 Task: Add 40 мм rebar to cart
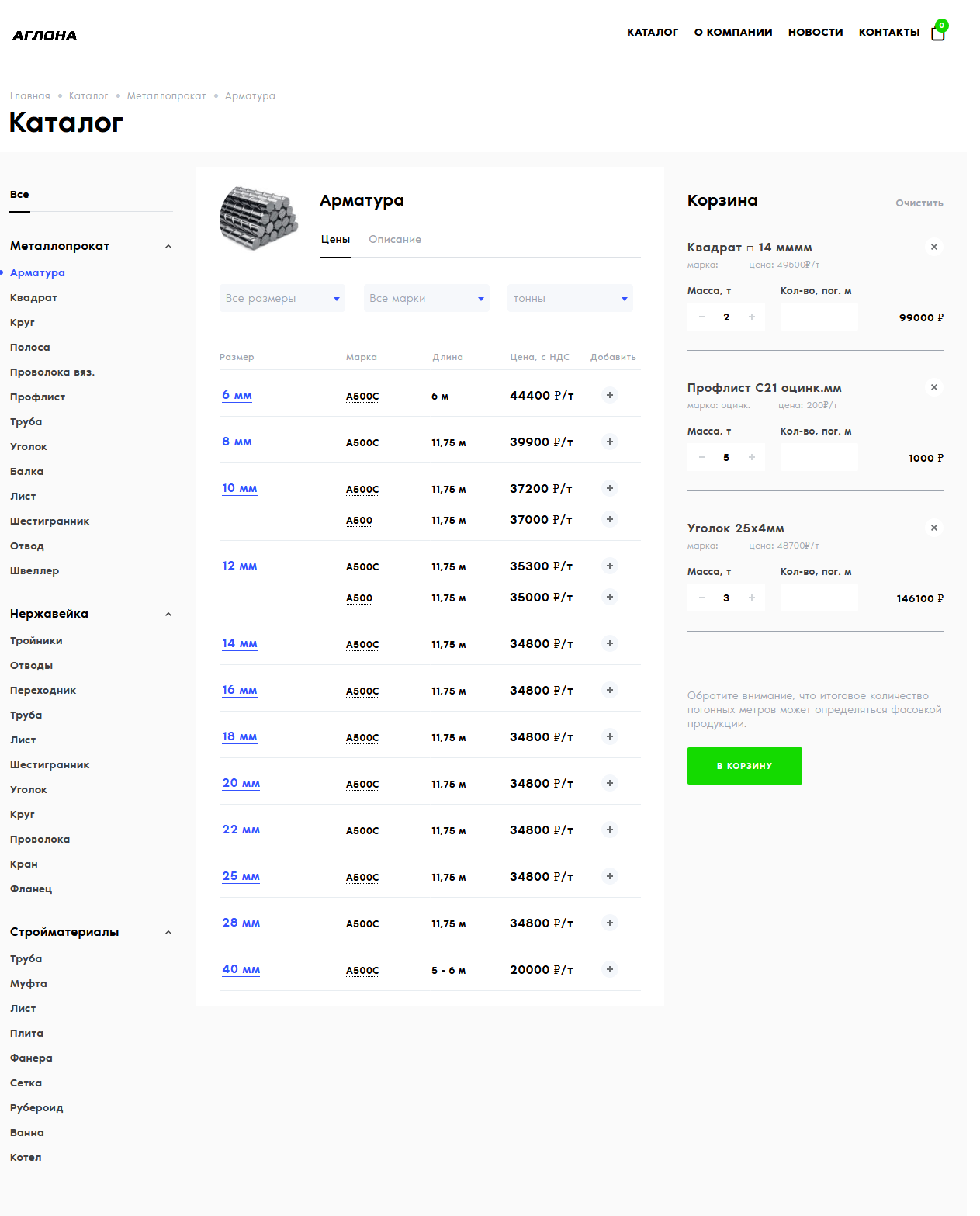[x=610, y=969]
